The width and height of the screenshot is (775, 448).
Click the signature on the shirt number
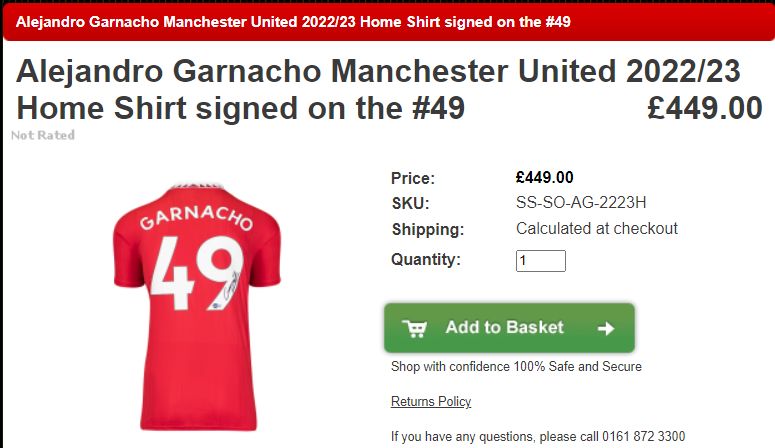tap(231, 285)
